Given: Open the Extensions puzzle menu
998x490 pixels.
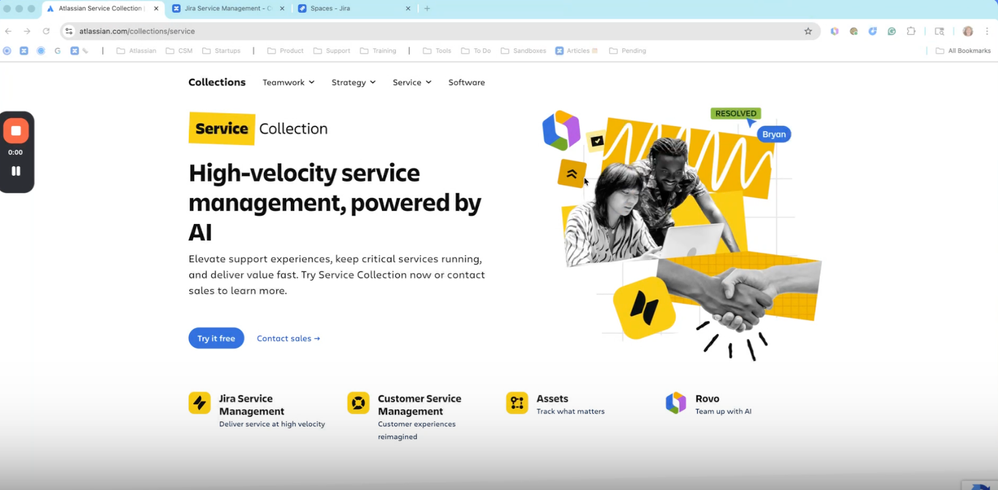Looking at the screenshot, I should point(911,31).
